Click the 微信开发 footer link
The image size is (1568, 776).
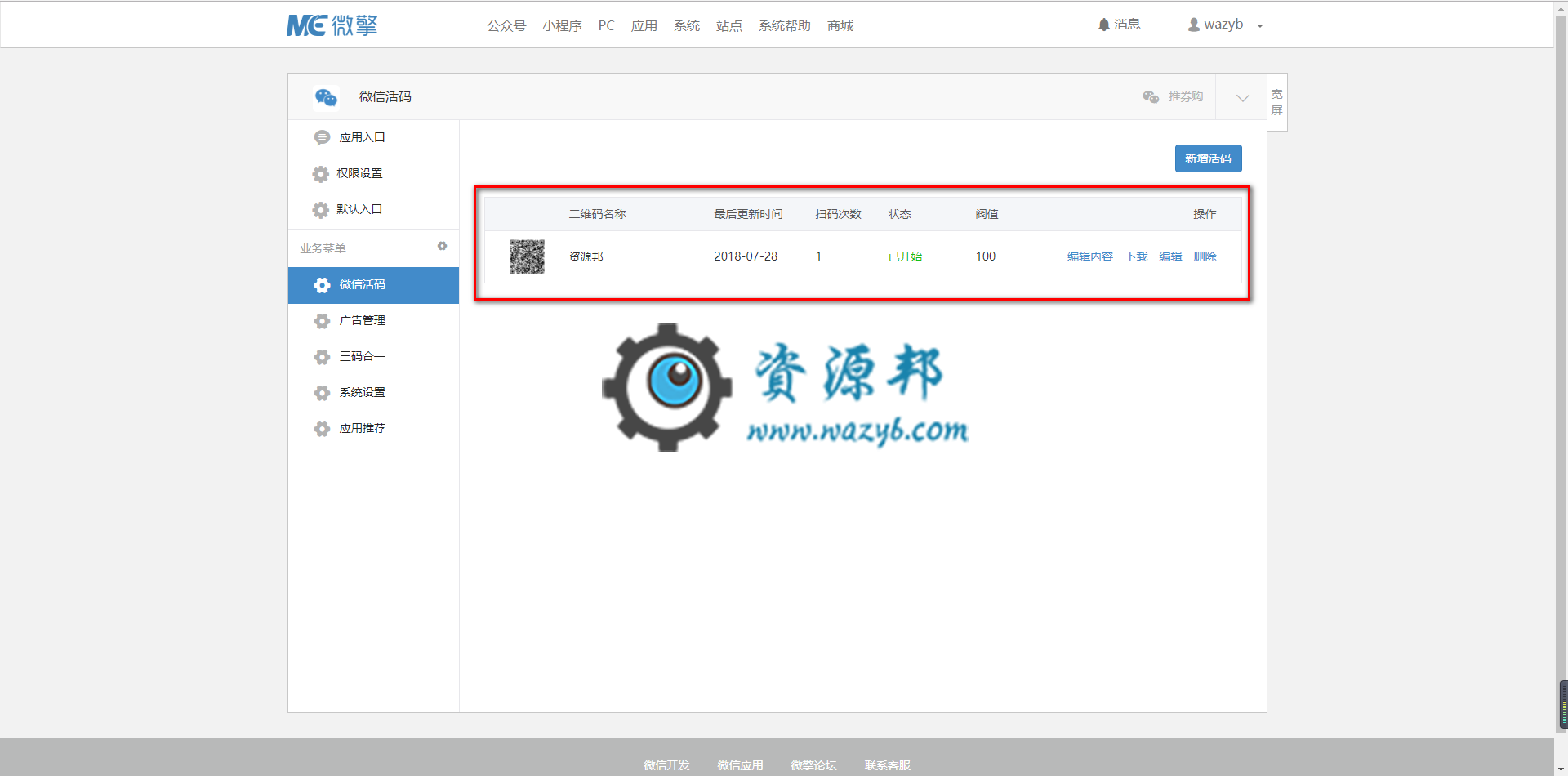(x=666, y=765)
